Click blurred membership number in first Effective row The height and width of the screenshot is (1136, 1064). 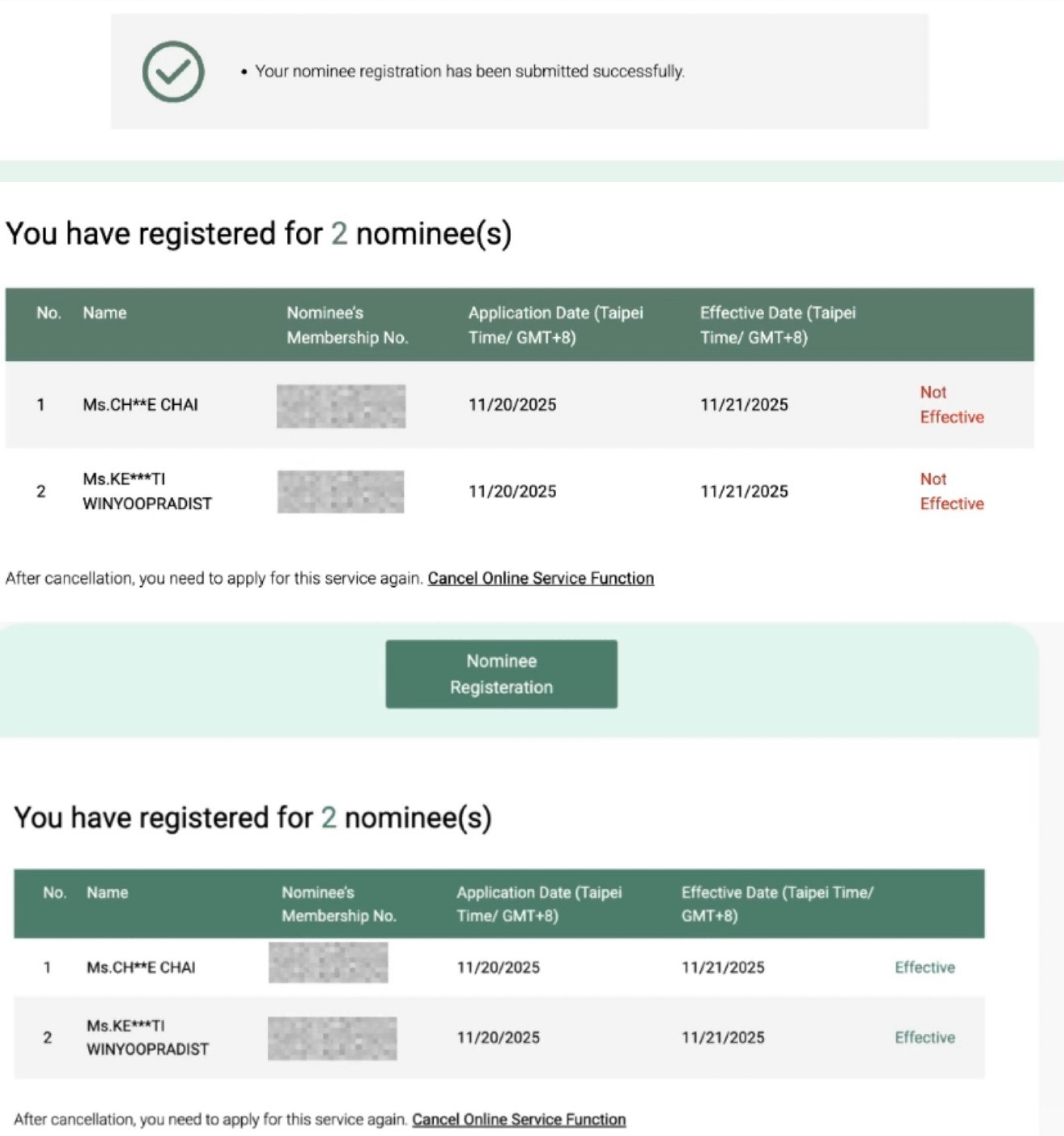[x=328, y=963]
